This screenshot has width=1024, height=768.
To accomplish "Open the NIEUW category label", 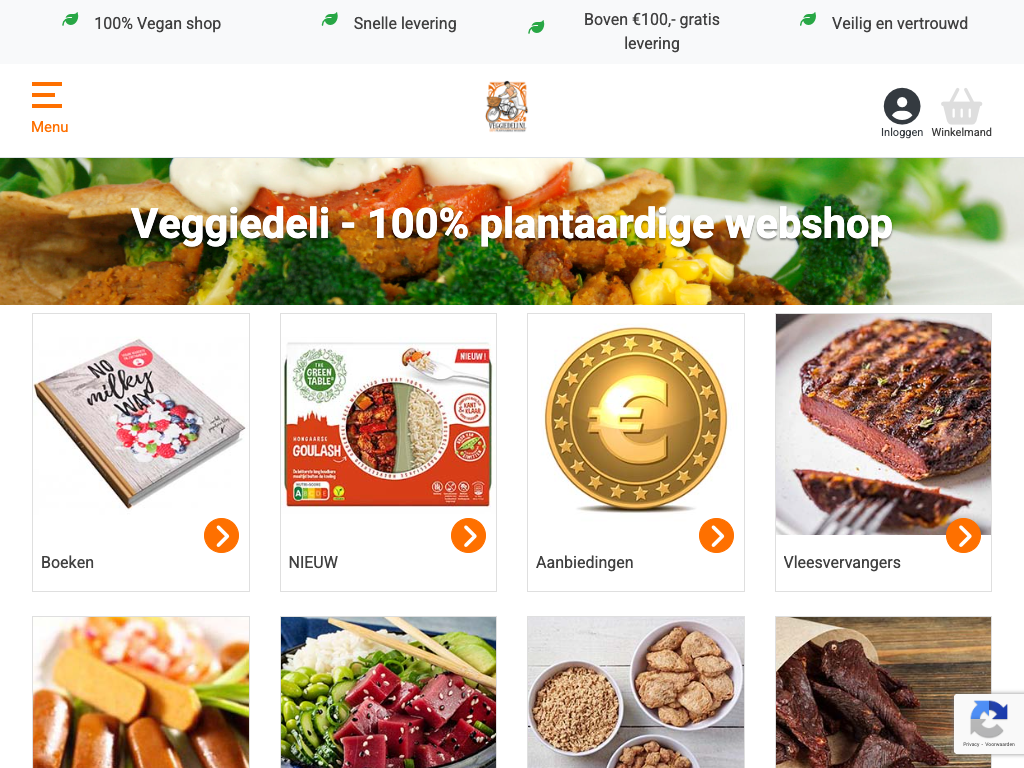I will [313, 562].
